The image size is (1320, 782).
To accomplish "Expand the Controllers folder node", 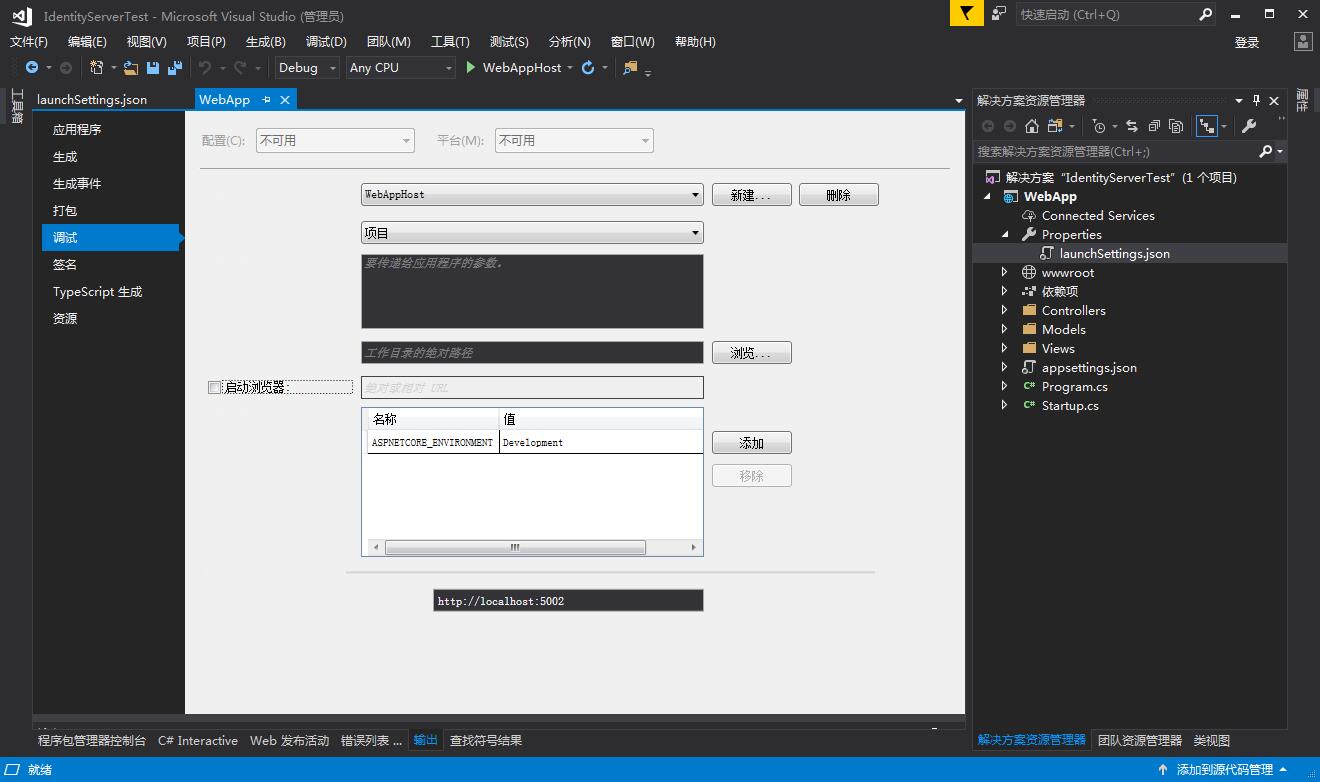I will point(1005,311).
